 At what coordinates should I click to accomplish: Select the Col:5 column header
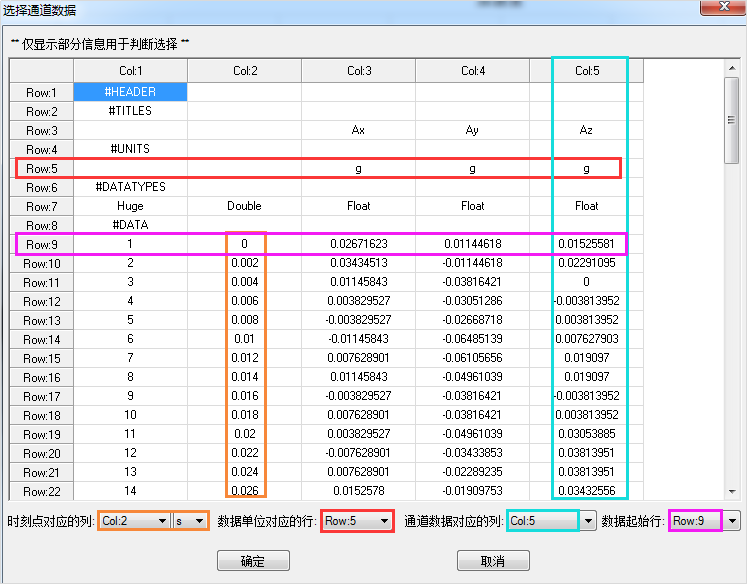[x=586, y=71]
